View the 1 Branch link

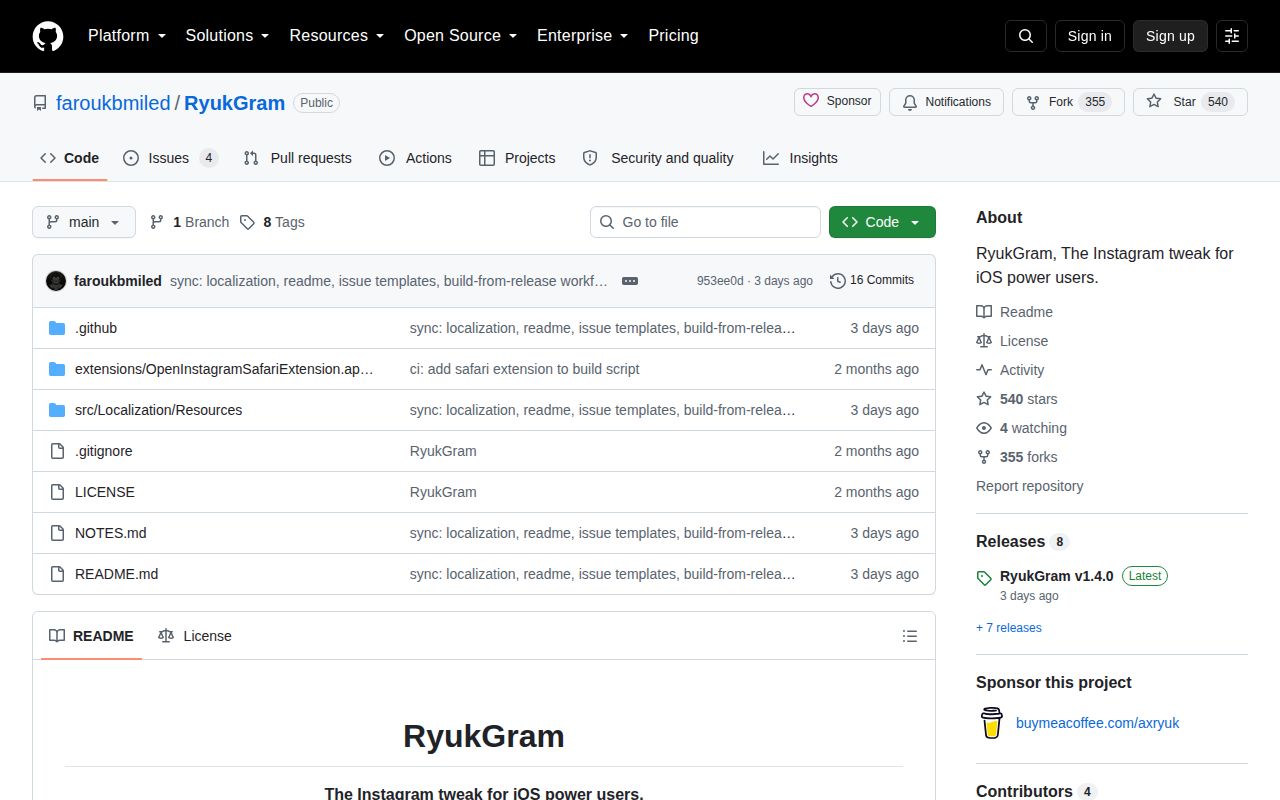190,222
